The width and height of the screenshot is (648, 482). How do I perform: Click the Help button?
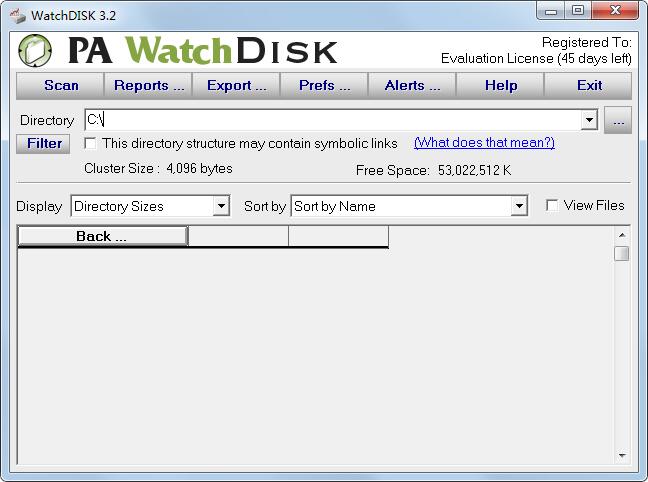tap(500, 85)
